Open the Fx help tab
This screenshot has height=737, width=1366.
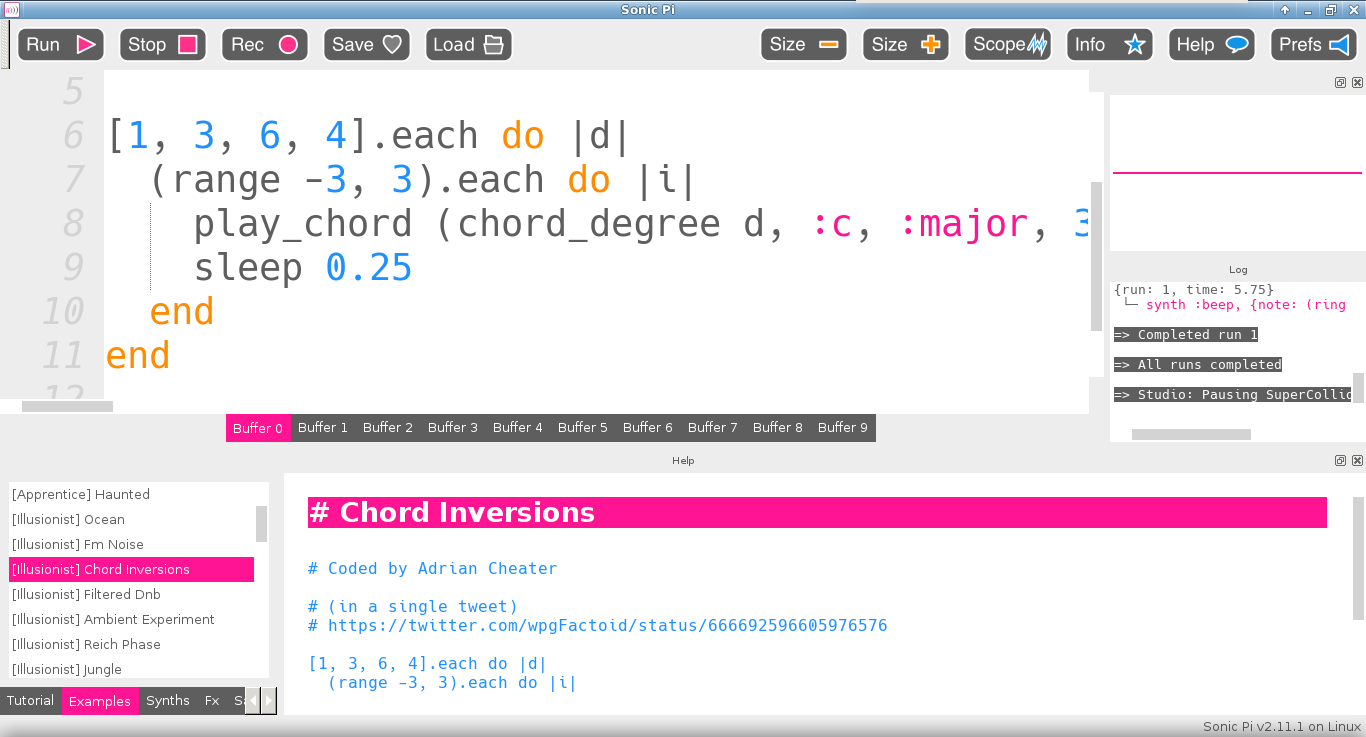[x=212, y=701]
